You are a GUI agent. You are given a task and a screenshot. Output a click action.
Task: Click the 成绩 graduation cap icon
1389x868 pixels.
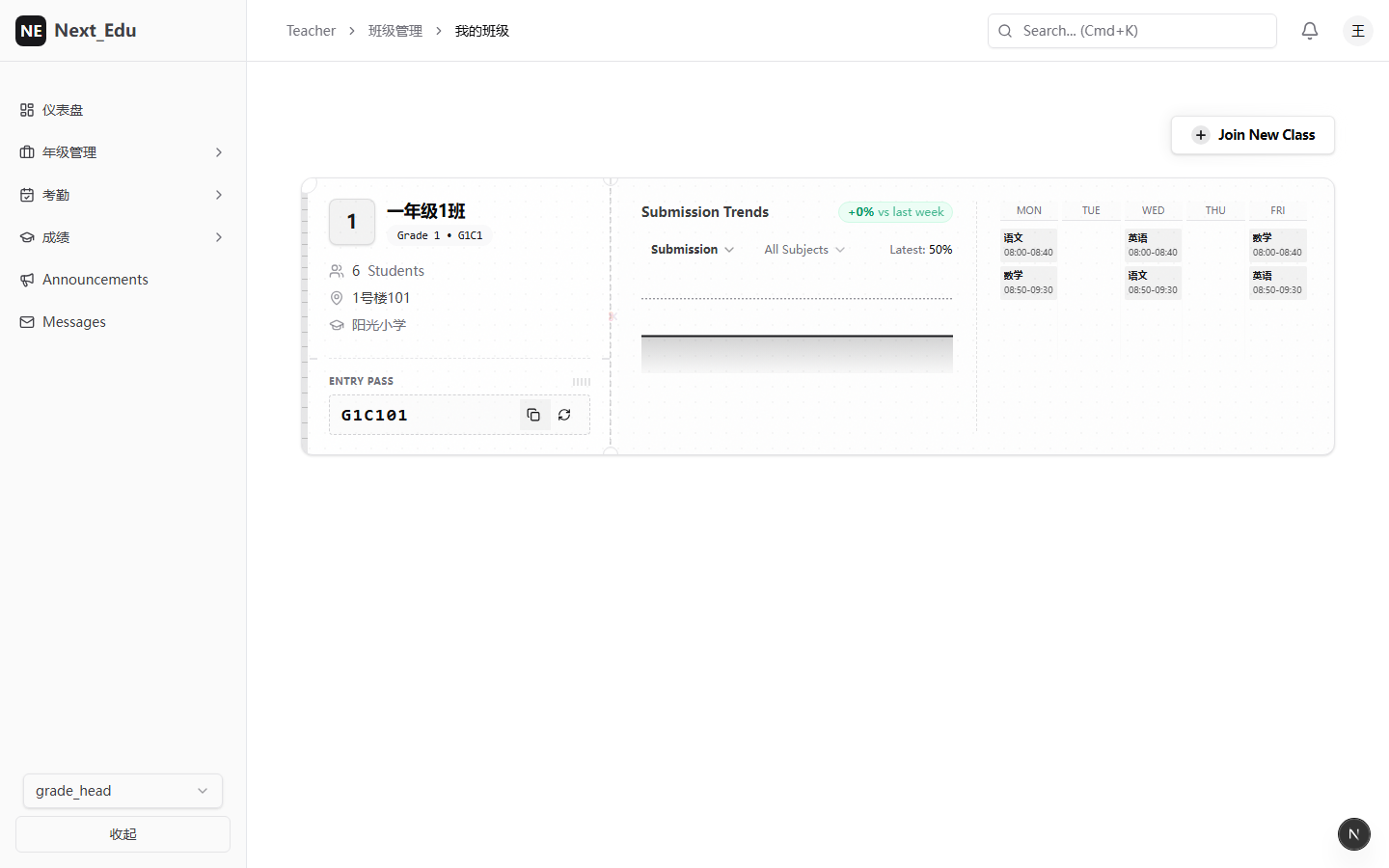27,237
